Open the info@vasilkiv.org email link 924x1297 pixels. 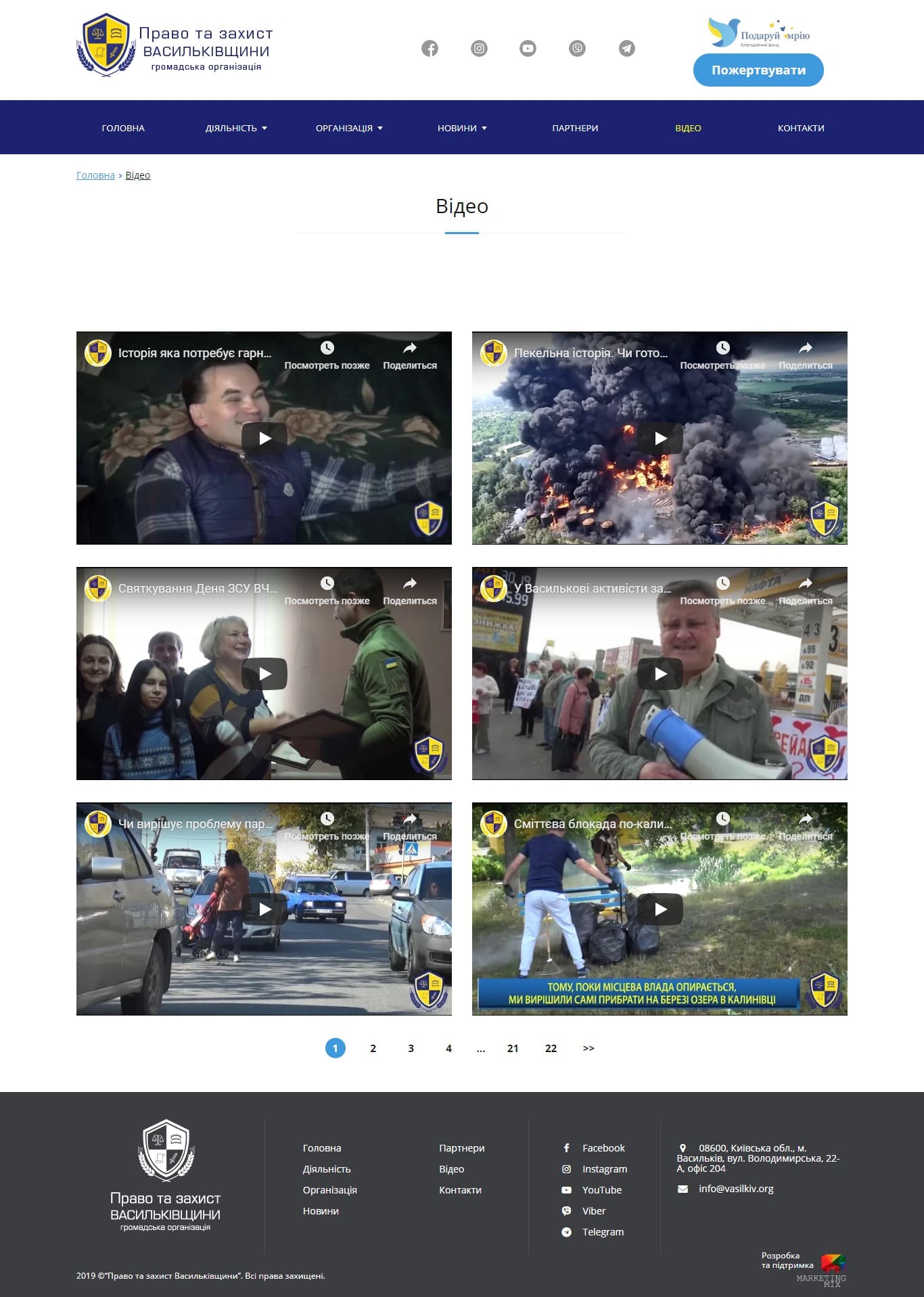tap(735, 1189)
